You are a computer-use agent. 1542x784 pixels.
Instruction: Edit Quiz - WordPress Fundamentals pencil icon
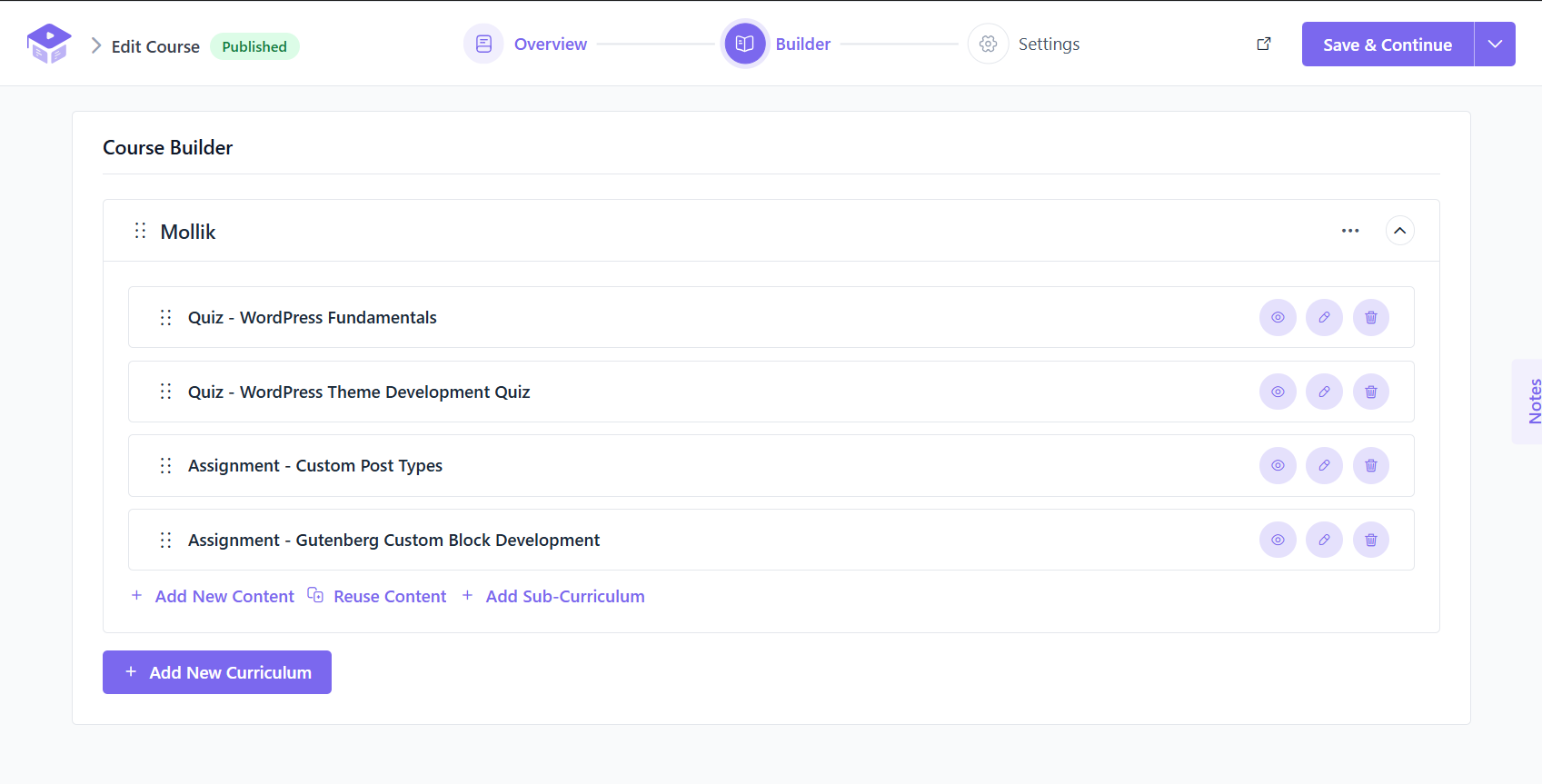pos(1324,317)
